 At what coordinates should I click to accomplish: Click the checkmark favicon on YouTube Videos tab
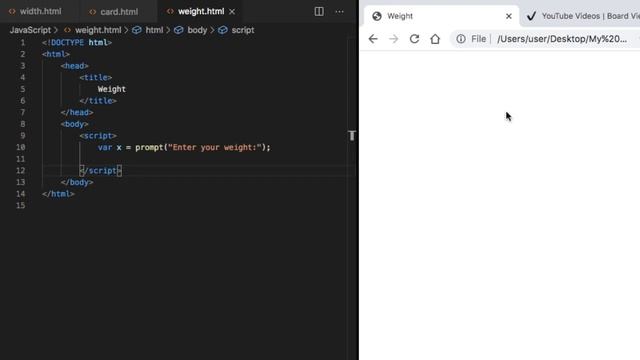(x=531, y=16)
